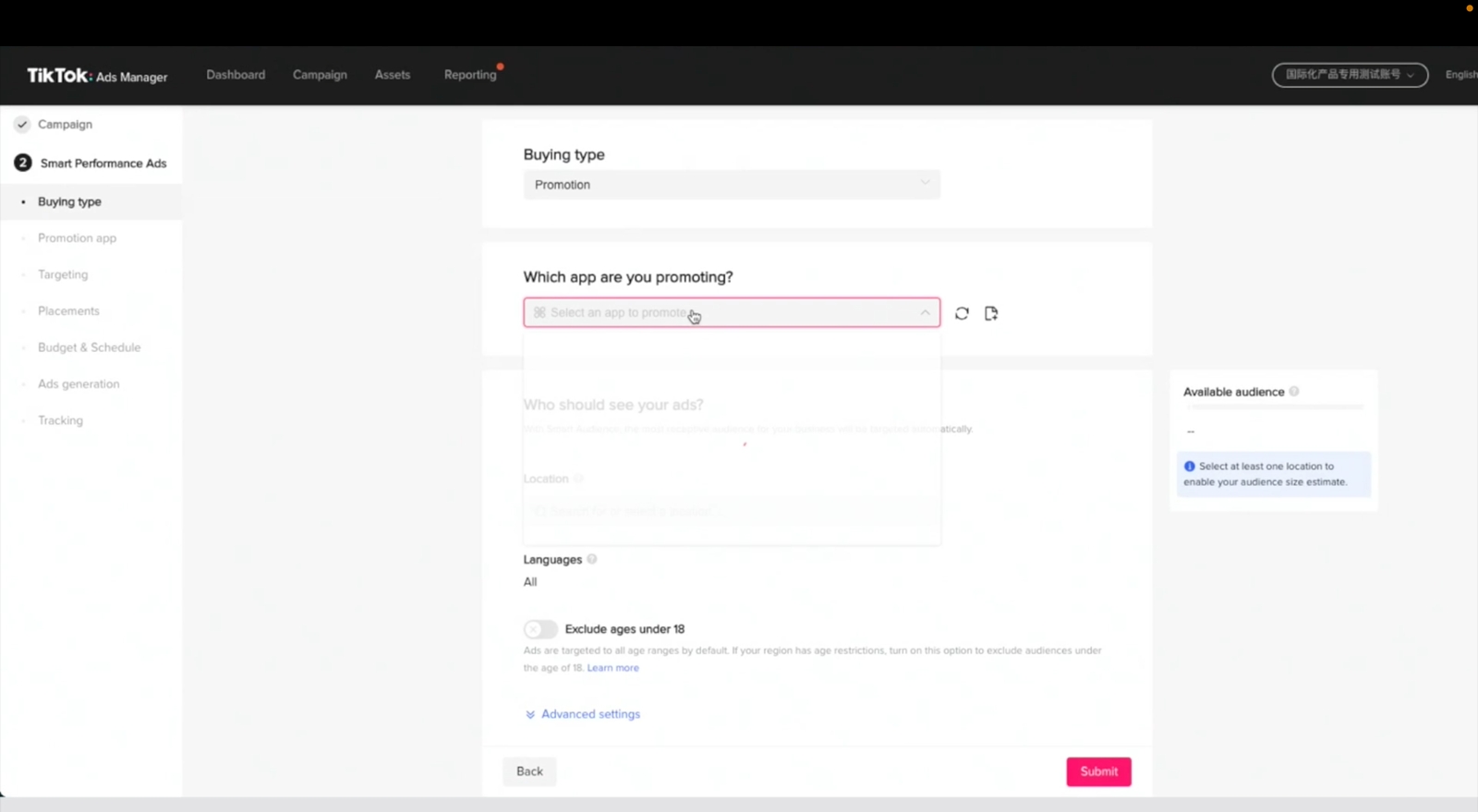The height and width of the screenshot is (812, 1478).
Task: Open the Reporting tab
Action: tap(470, 75)
